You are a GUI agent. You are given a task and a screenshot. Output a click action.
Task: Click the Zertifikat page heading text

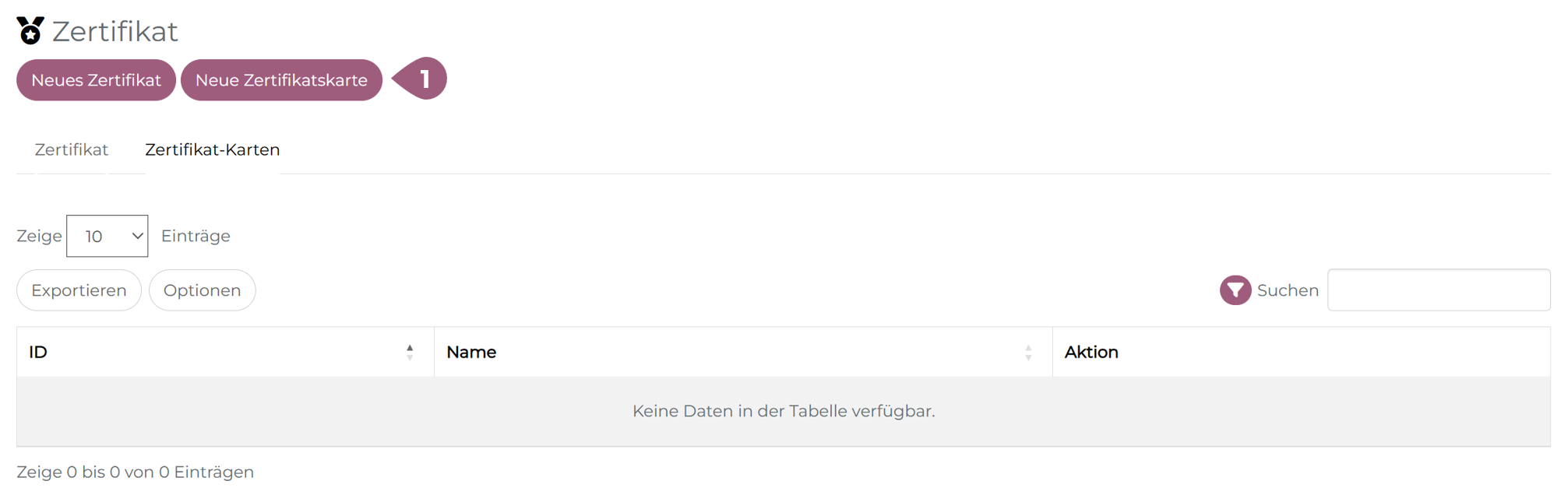[x=115, y=32]
